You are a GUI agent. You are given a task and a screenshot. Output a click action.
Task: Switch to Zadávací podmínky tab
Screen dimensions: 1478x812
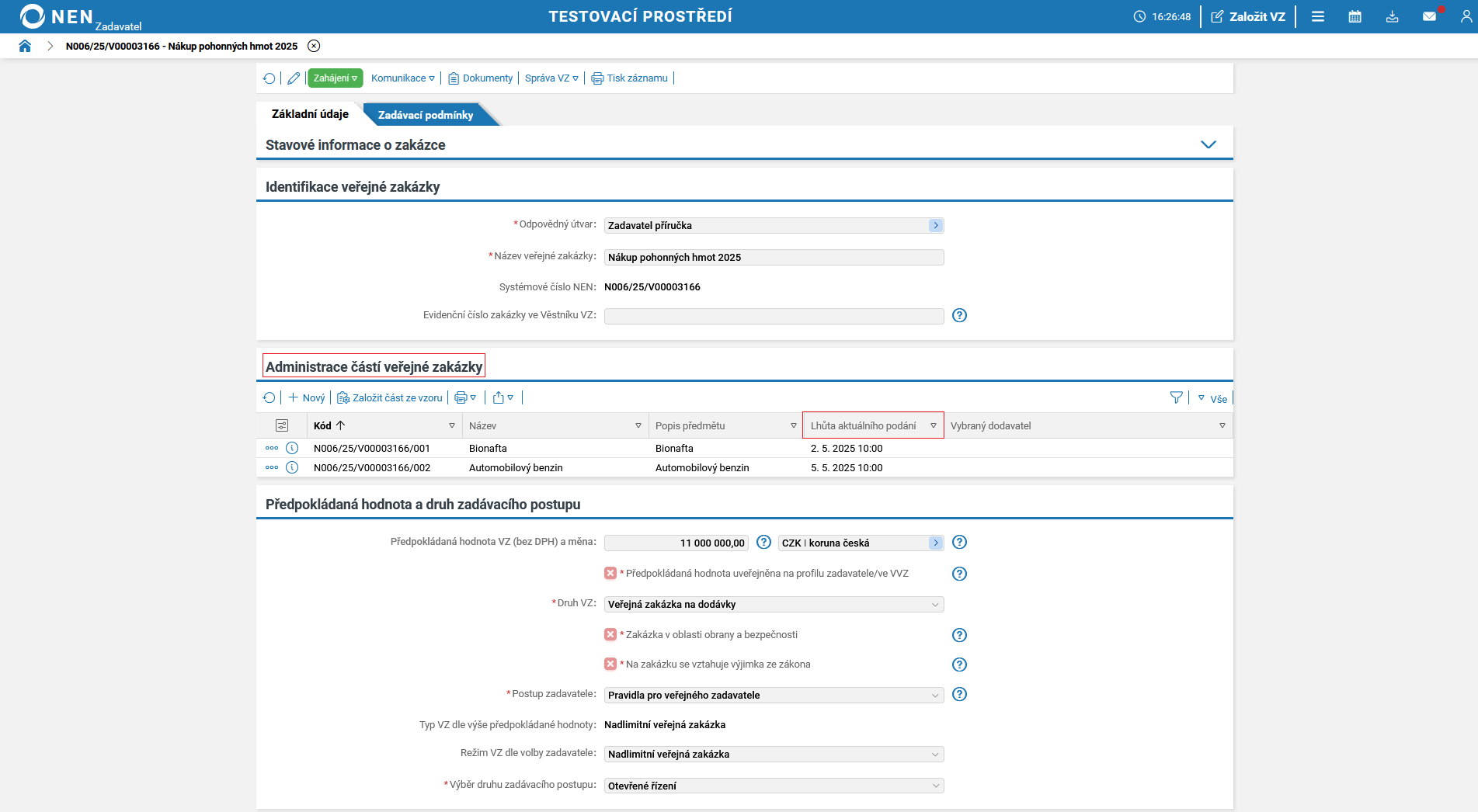(x=426, y=115)
